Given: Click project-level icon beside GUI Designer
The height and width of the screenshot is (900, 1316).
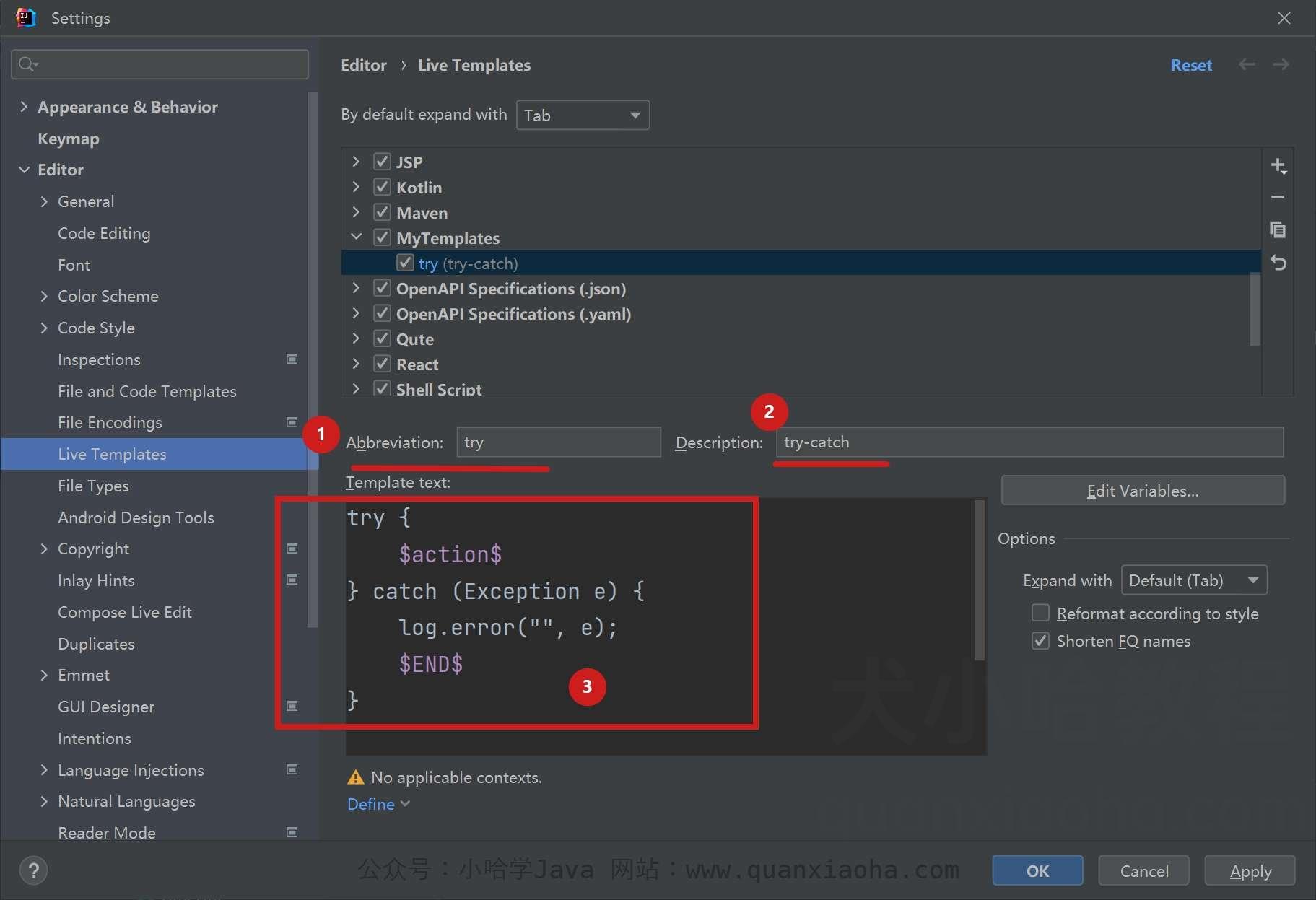Looking at the screenshot, I should coord(292,706).
